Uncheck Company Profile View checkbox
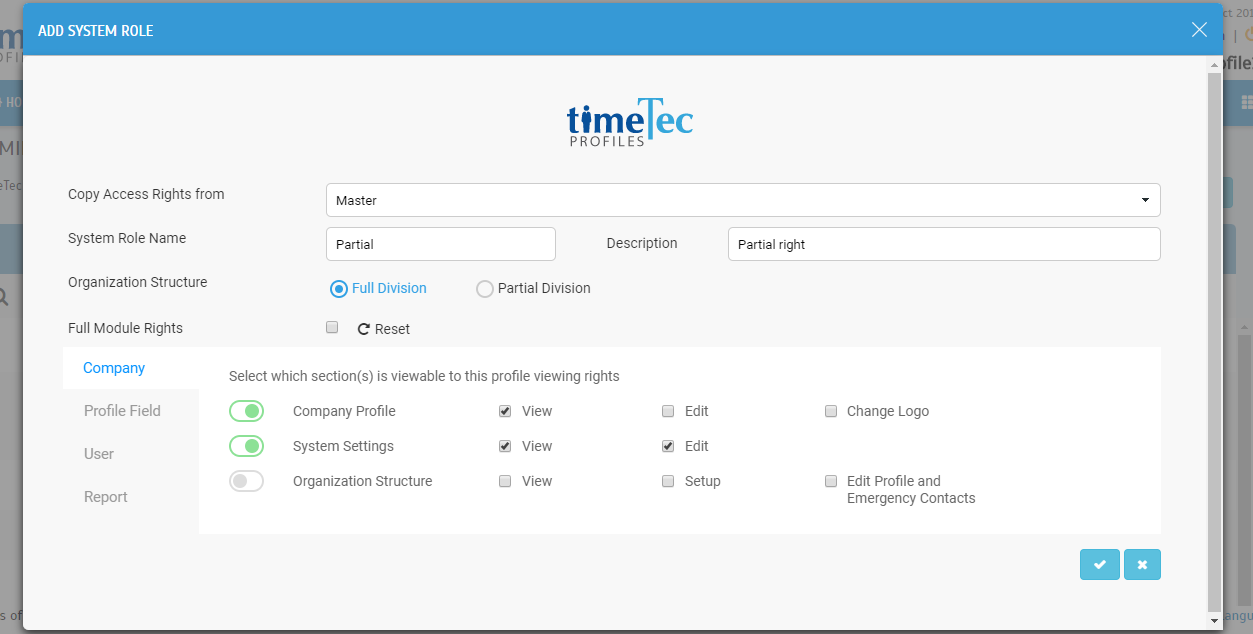Viewport: 1253px width, 634px height. click(505, 411)
